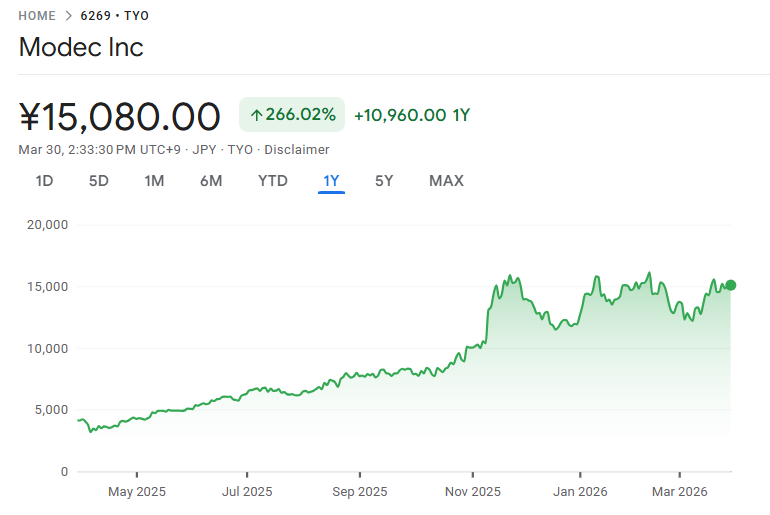Display the MAX time range
Screen dimensions: 770x515
coord(446,181)
